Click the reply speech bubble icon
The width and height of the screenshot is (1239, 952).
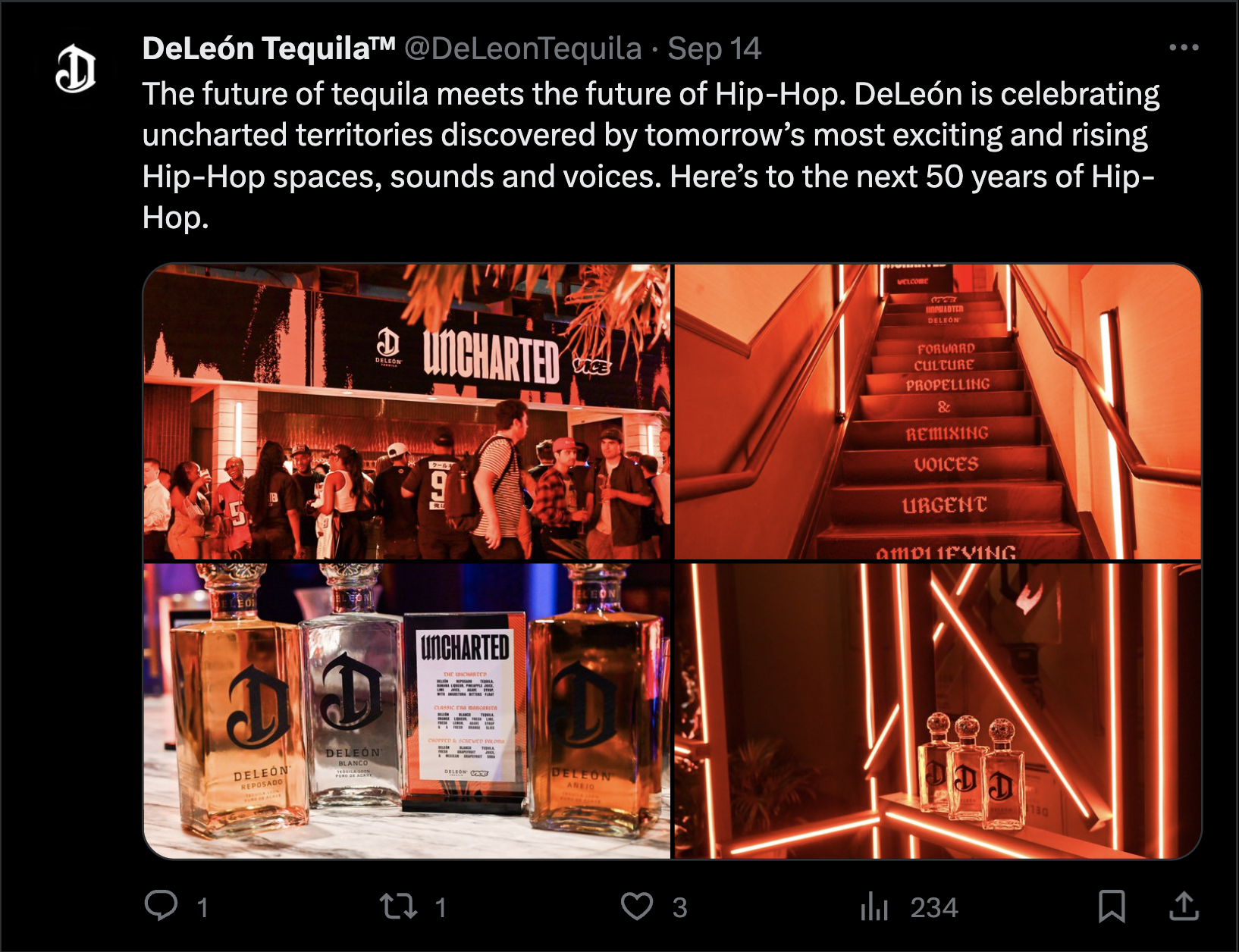pyautogui.click(x=161, y=906)
